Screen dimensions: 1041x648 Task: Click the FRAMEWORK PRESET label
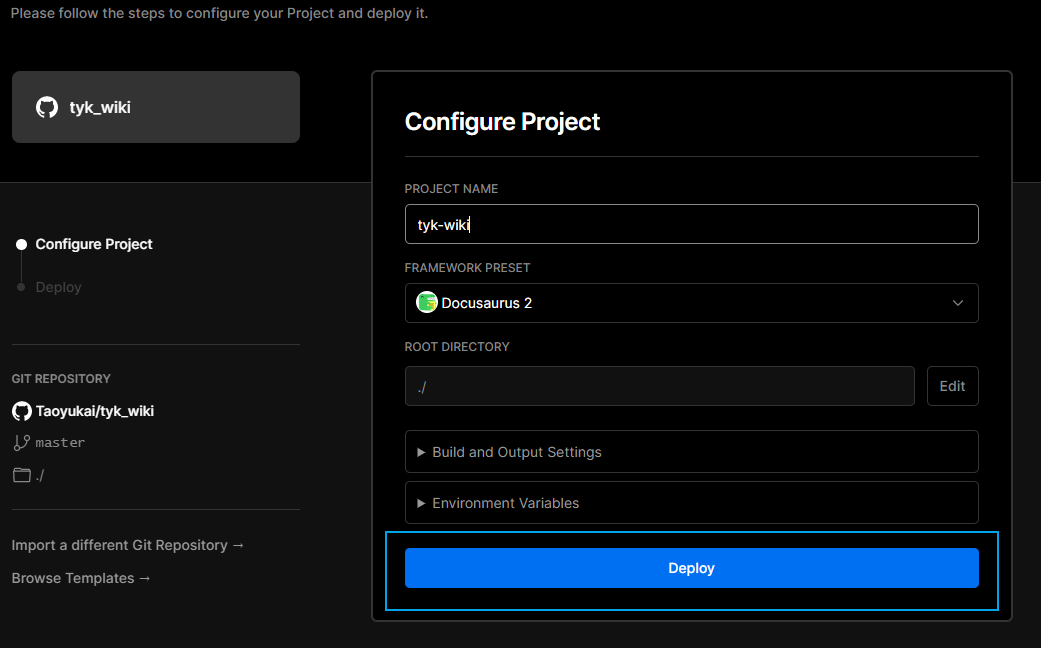467,268
